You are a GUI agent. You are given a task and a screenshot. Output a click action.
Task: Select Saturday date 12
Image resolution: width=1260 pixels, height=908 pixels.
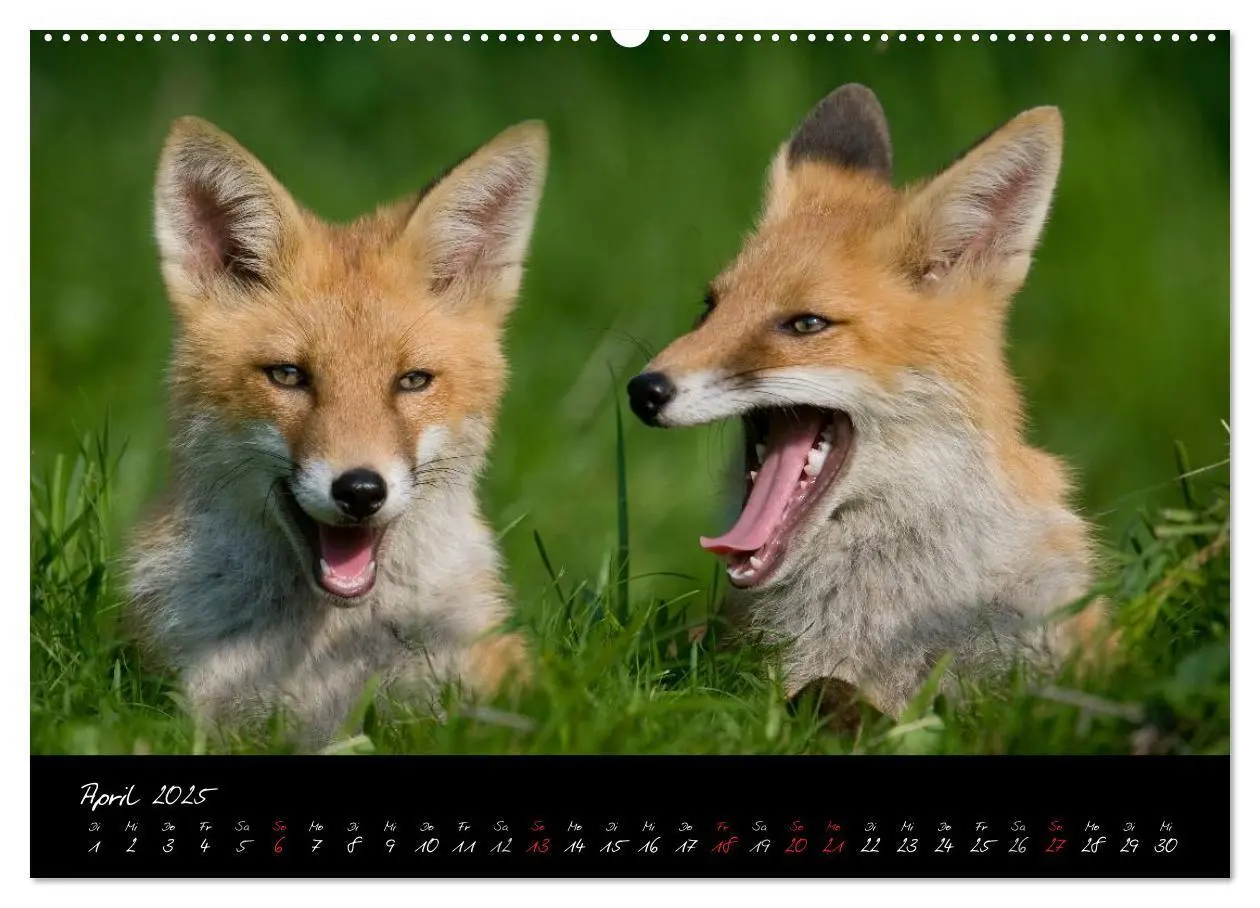tap(501, 846)
